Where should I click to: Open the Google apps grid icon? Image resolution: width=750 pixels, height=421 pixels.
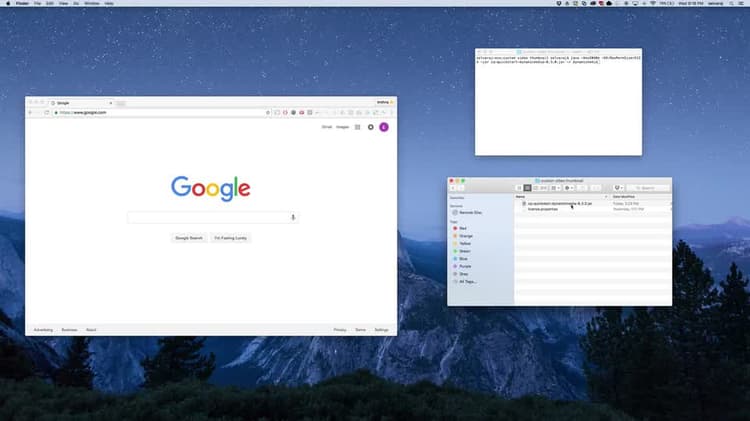pos(357,127)
